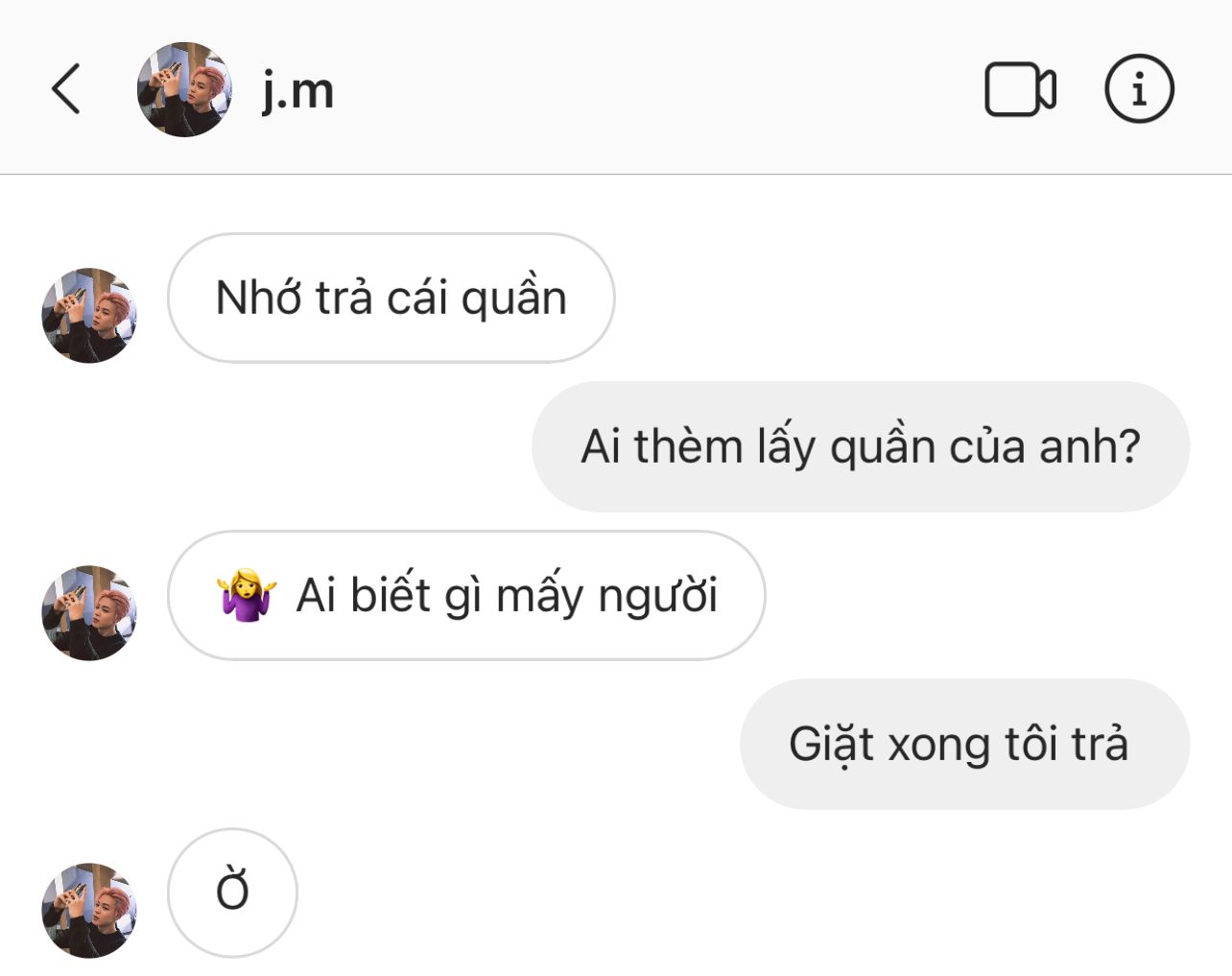Open j.m's profile picture in header
Image resolution: width=1232 pixels, height=976 pixels.
[x=184, y=89]
